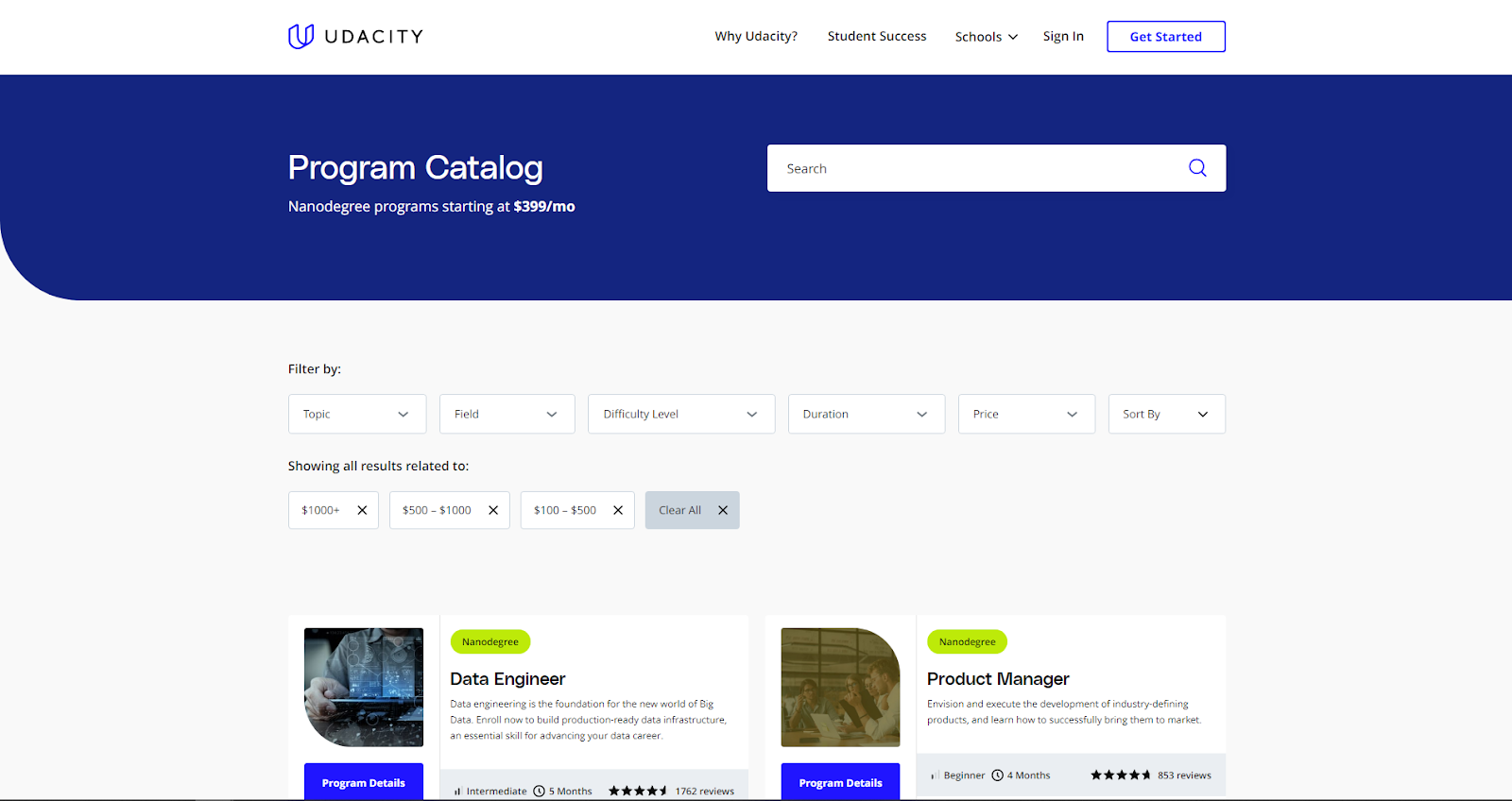This screenshot has height=801, width=1512.
Task: Open Program Details for Data Engineer
Action: (364, 782)
